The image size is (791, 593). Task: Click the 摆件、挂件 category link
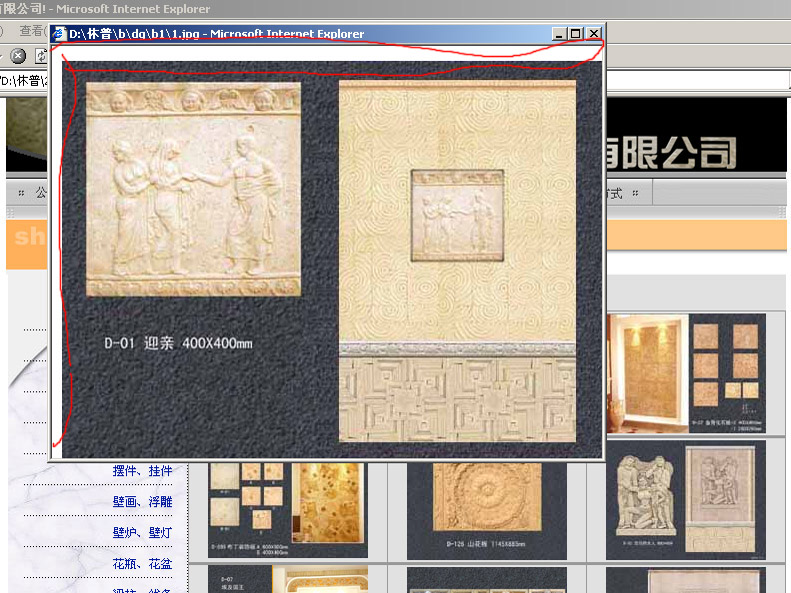[x=142, y=471]
